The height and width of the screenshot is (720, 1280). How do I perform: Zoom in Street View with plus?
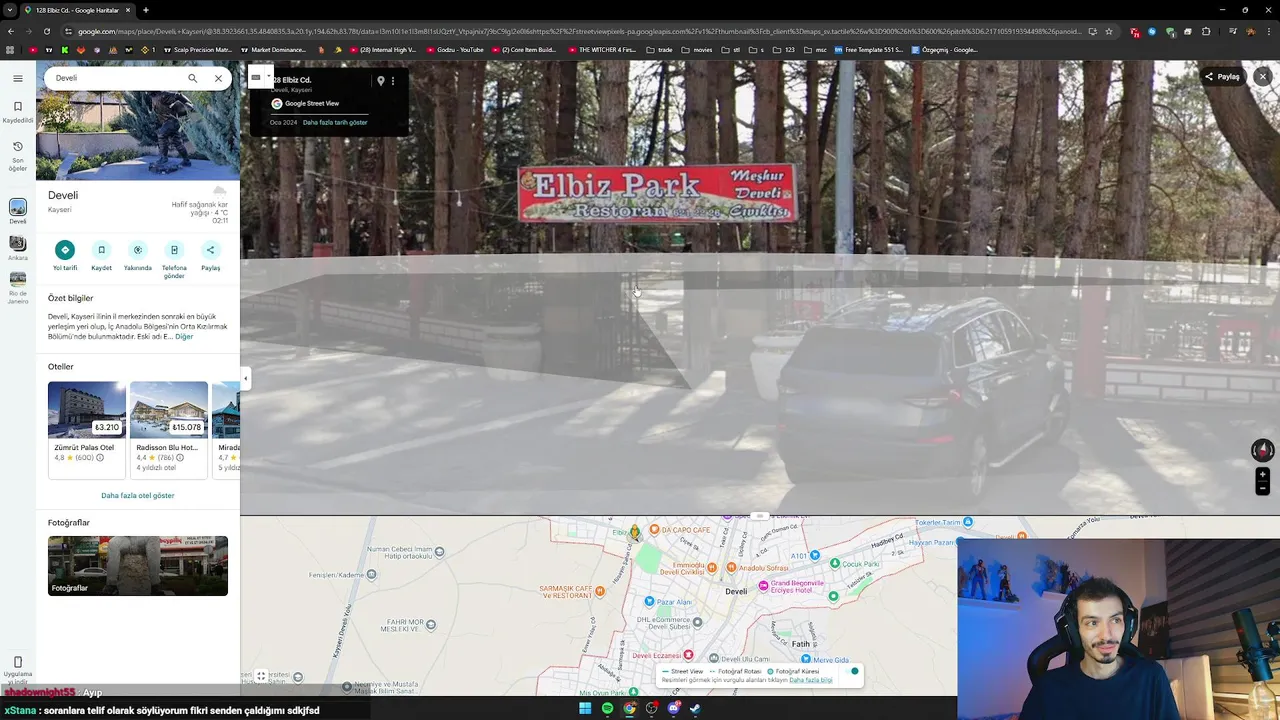[x=1263, y=474]
